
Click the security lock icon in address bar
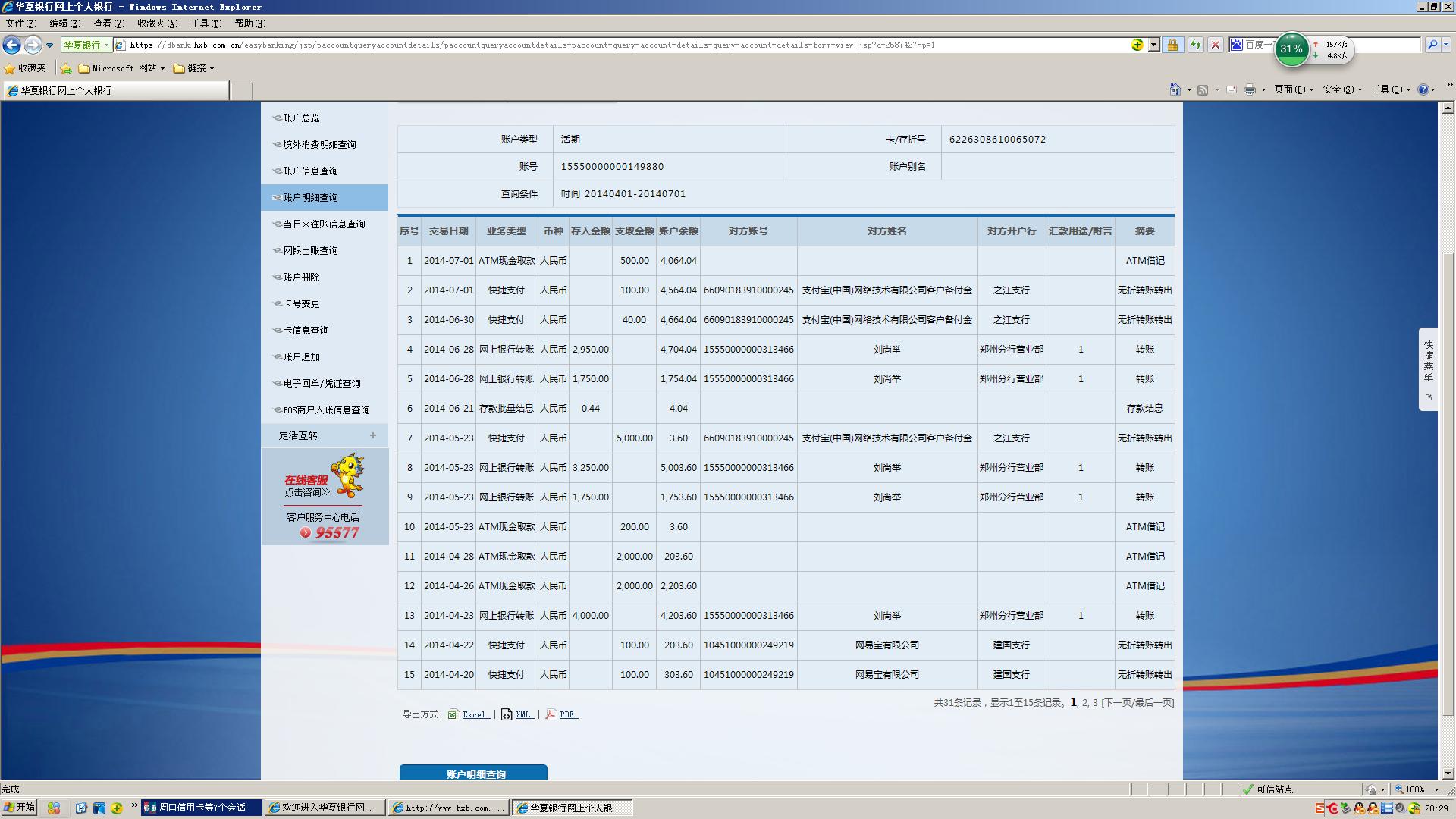coord(1172,45)
